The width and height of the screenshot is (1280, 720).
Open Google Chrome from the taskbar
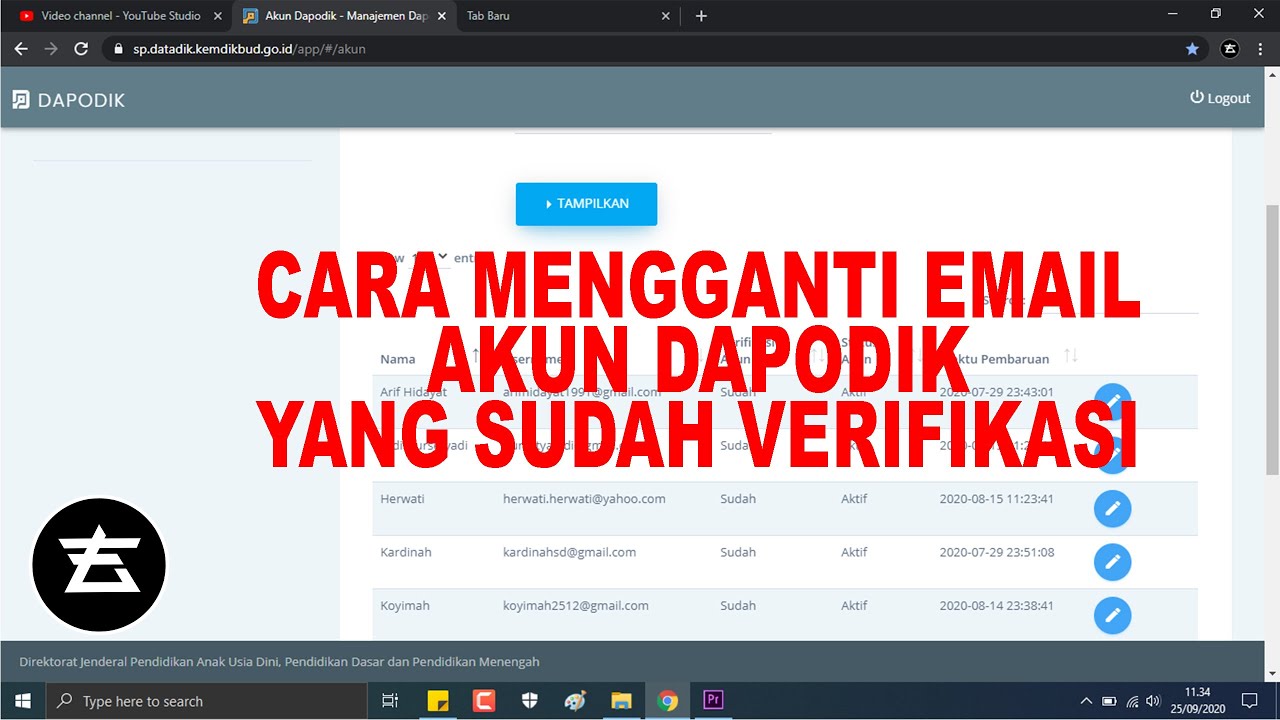[667, 701]
